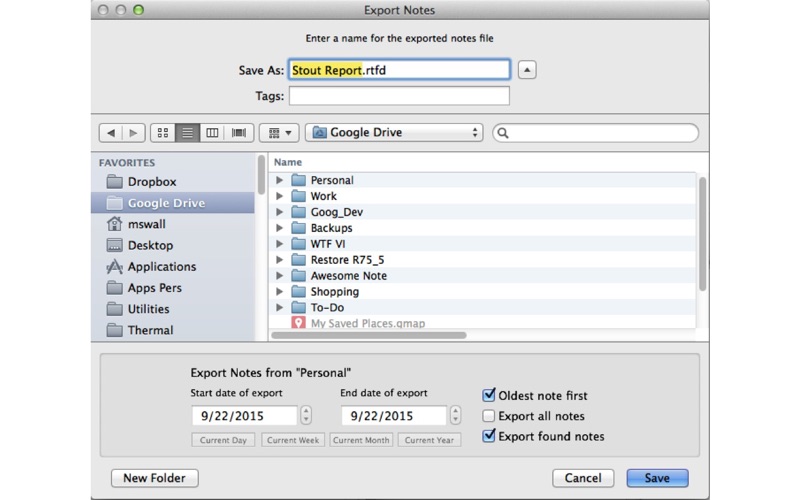Click the sidebar vertical scrollbar
The width and height of the screenshot is (800, 500).
click(x=261, y=175)
